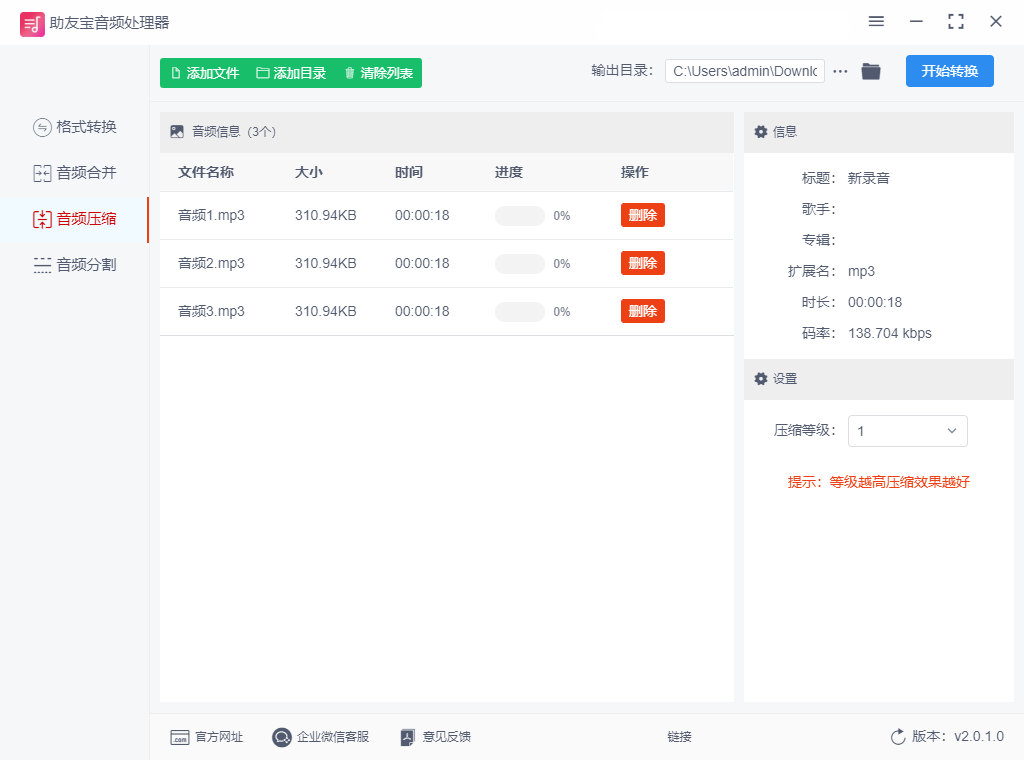The width and height of the screenshot is (1024, 760).
Task: Click the progress bar of 音频1.mp3
Action: point(519,215)
